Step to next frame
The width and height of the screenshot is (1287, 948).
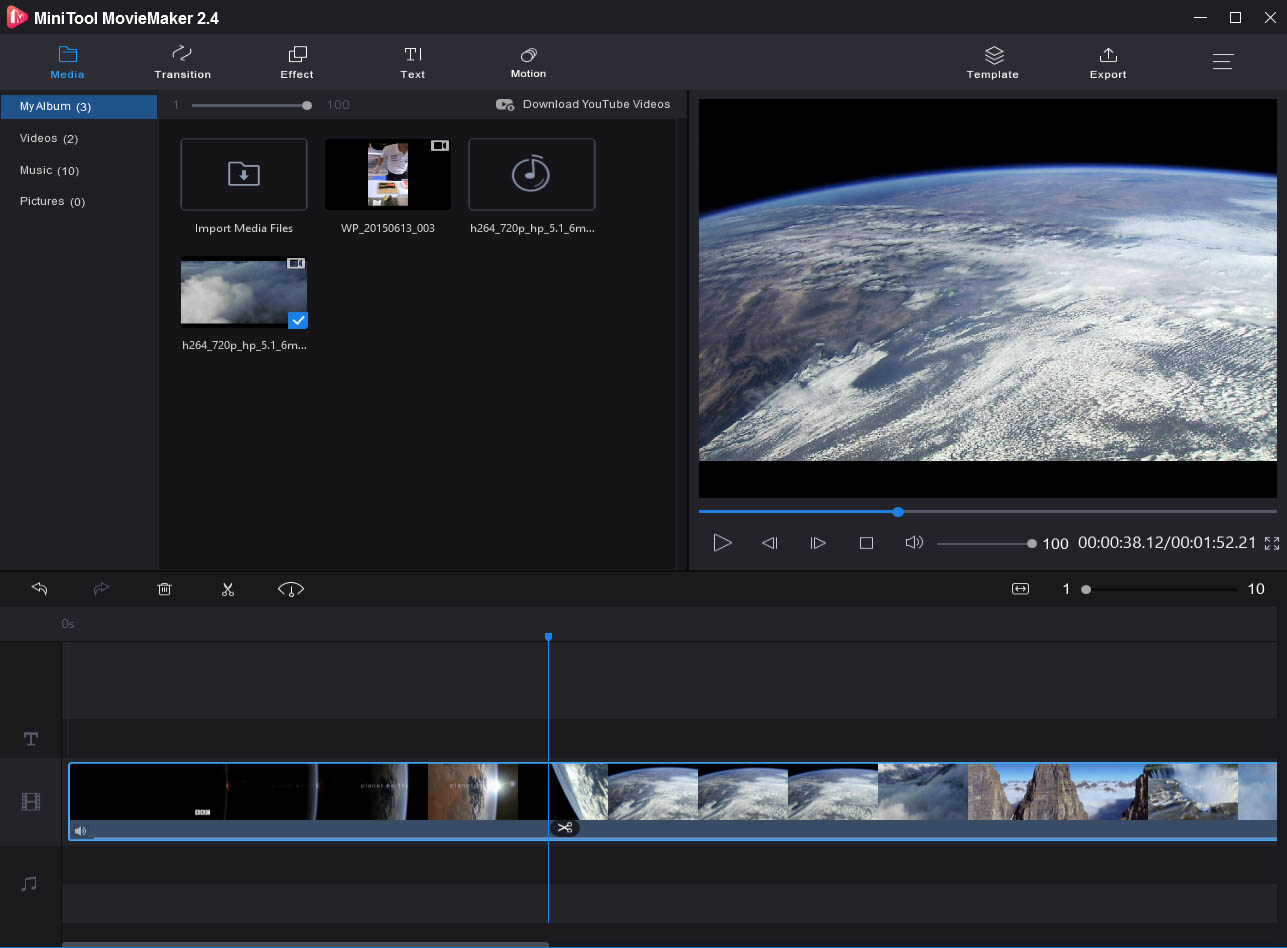[x=818, y=543]
